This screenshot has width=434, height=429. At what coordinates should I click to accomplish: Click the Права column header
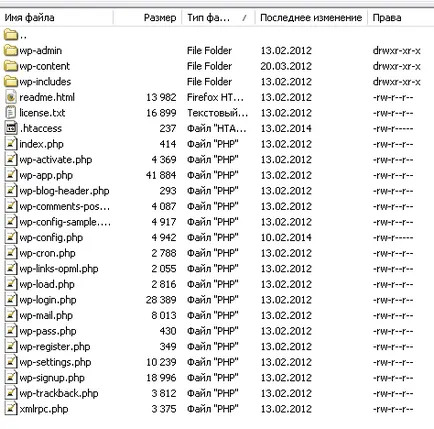click(387, 18)
